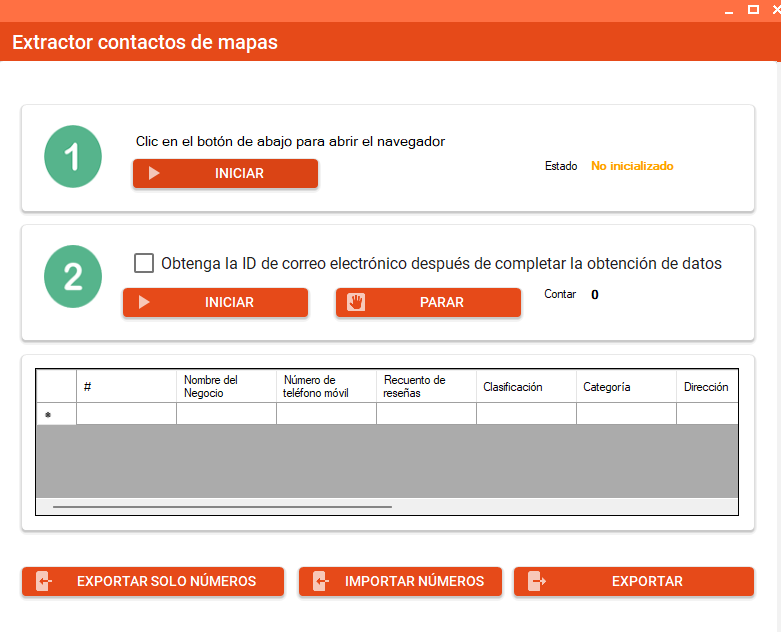Click the hand icon on the PARAR button
781x632 pixels.
coord(356,303)
